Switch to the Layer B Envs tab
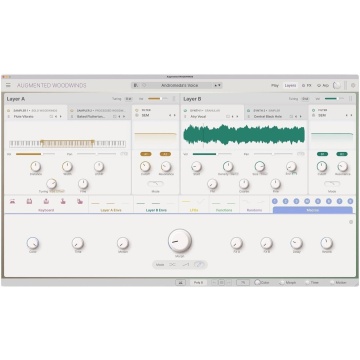360x360 pixels. click(156, 210)
